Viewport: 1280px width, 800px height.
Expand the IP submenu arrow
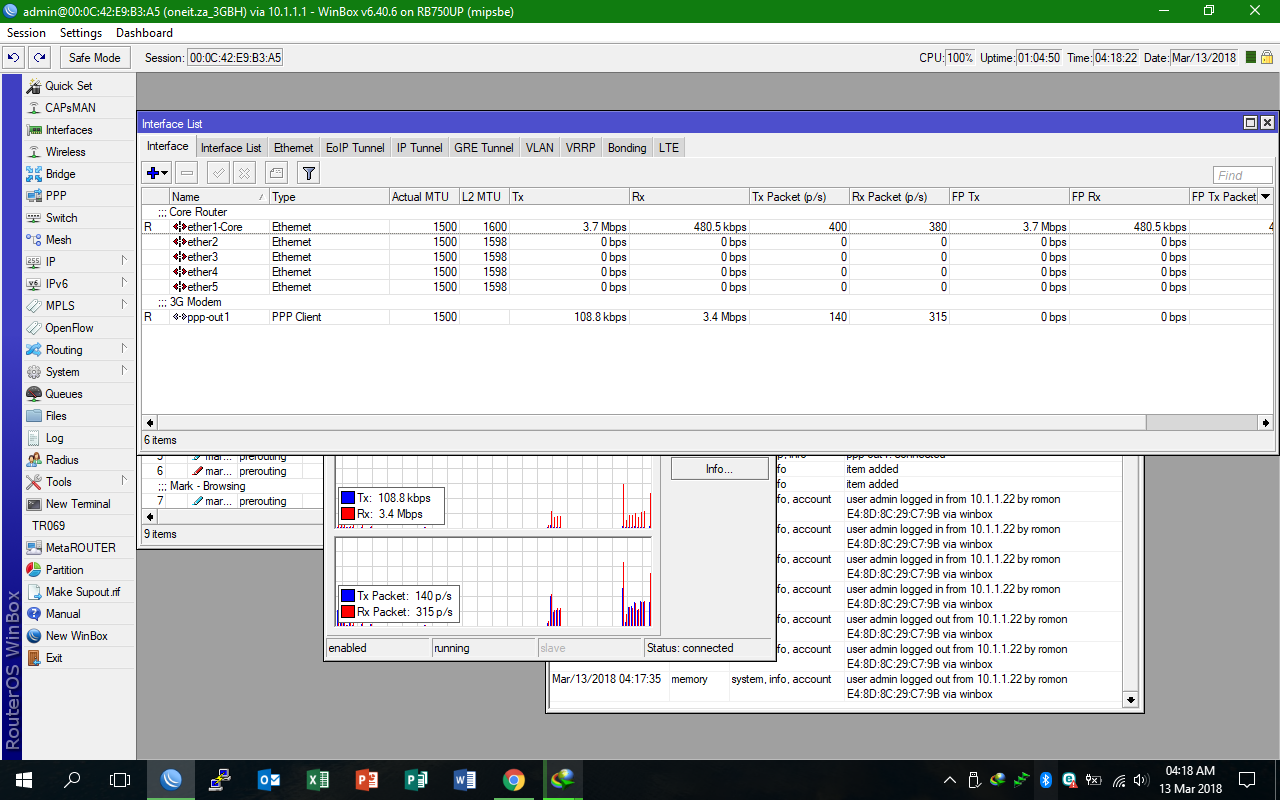124,262
